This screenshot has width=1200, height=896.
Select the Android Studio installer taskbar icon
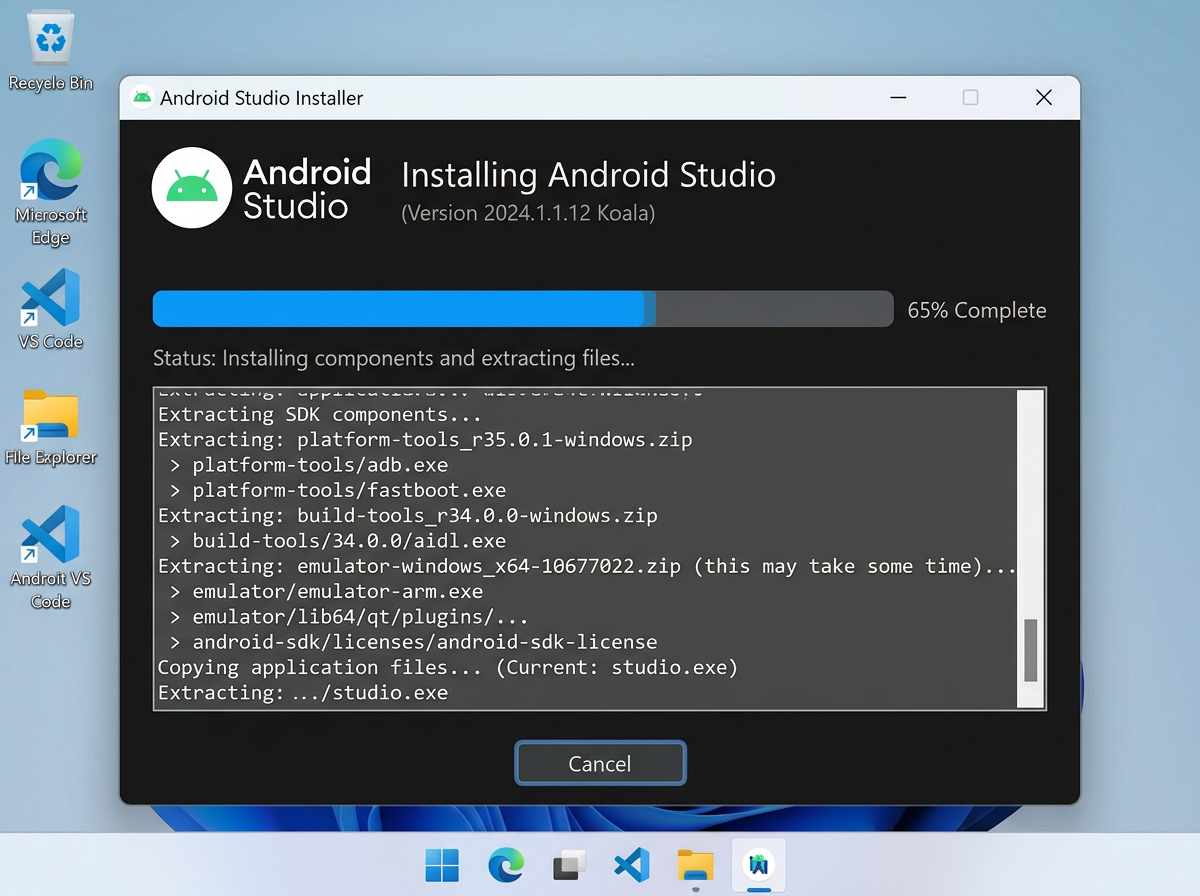coord(759,865)
